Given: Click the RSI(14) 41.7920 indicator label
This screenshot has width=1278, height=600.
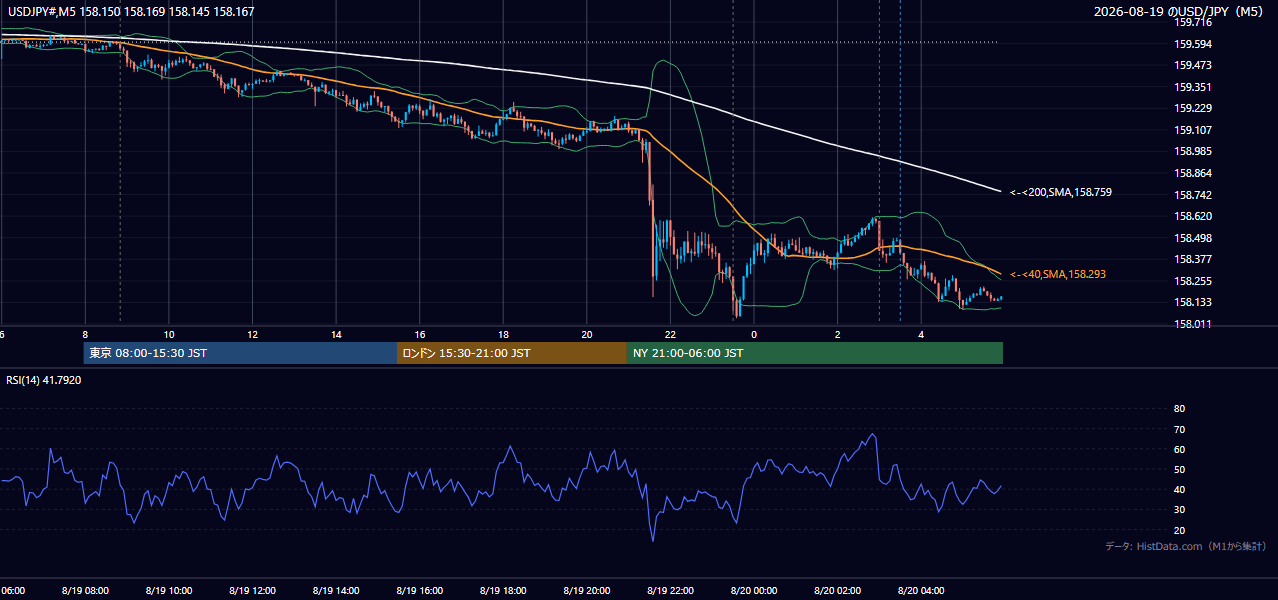Looking at the screenshot, I should [x=43, y=380].
